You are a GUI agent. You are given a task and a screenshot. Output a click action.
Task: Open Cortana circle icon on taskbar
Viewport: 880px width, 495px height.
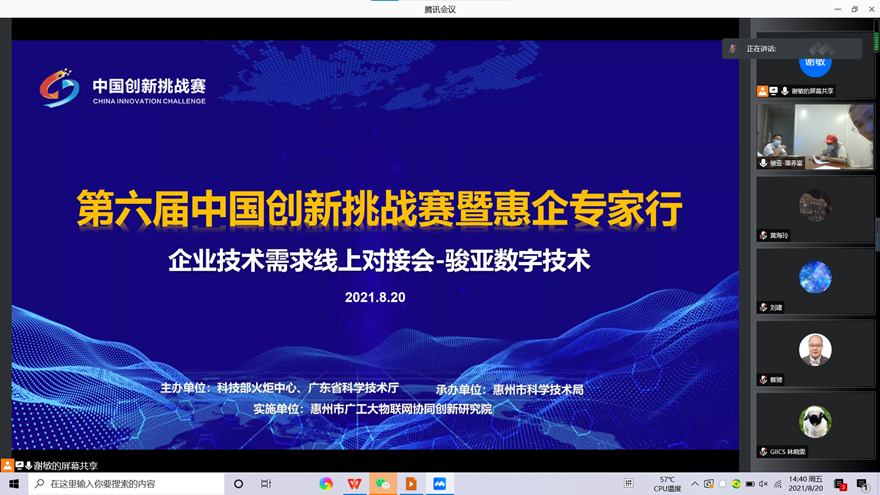(x=239, y=484)
